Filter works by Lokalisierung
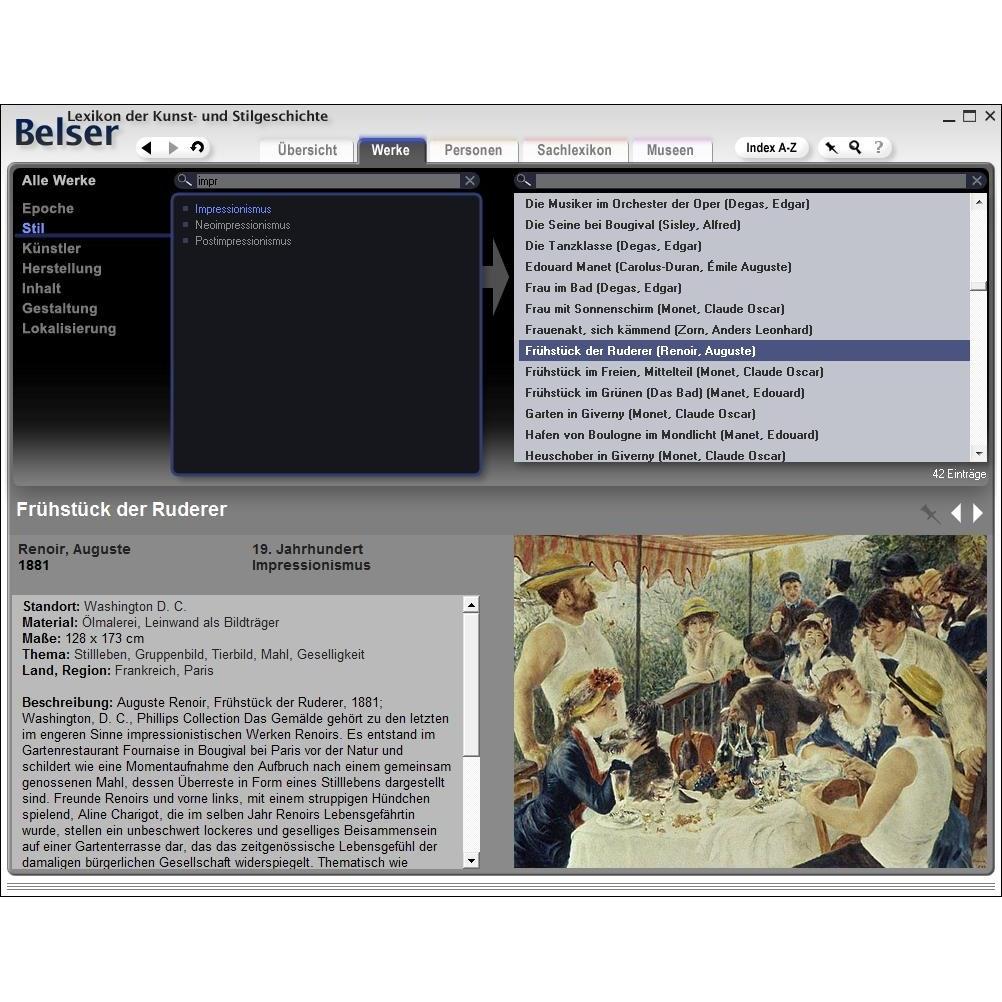Image resolution: width=1002 pixels, height=1002 pixels. pos(69,328)
